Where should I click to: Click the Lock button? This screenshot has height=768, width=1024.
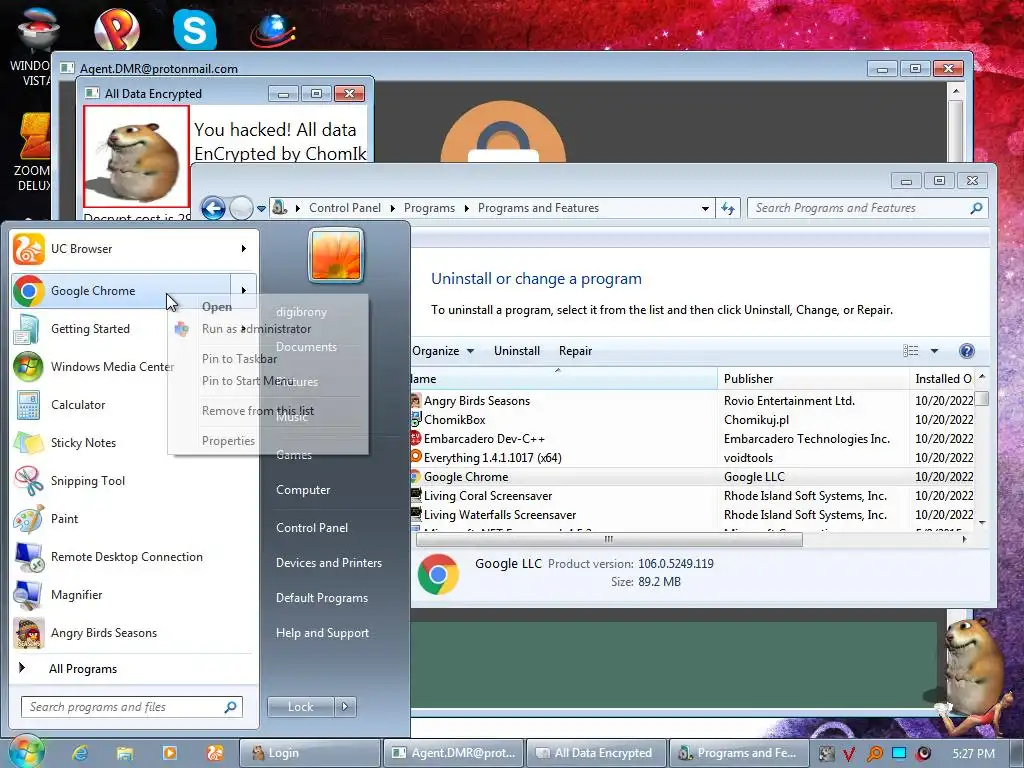tap(300, 707)
